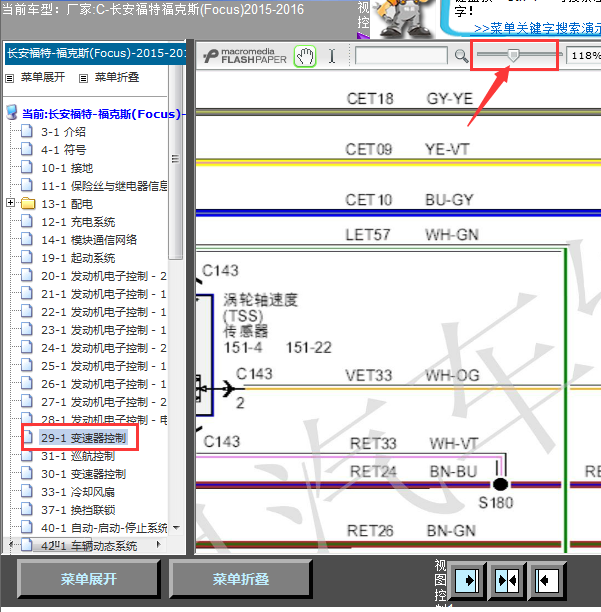Click the page icon beside 33-1 冷却风扇

[27, 491]
